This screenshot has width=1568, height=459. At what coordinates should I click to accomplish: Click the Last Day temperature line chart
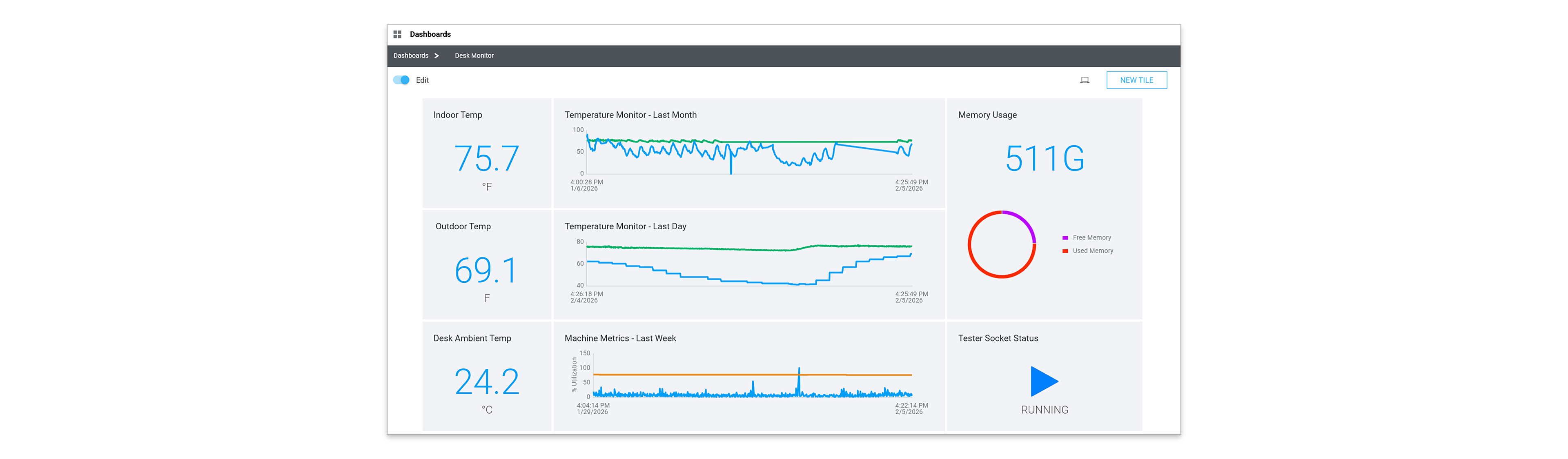tap(749, 264)
